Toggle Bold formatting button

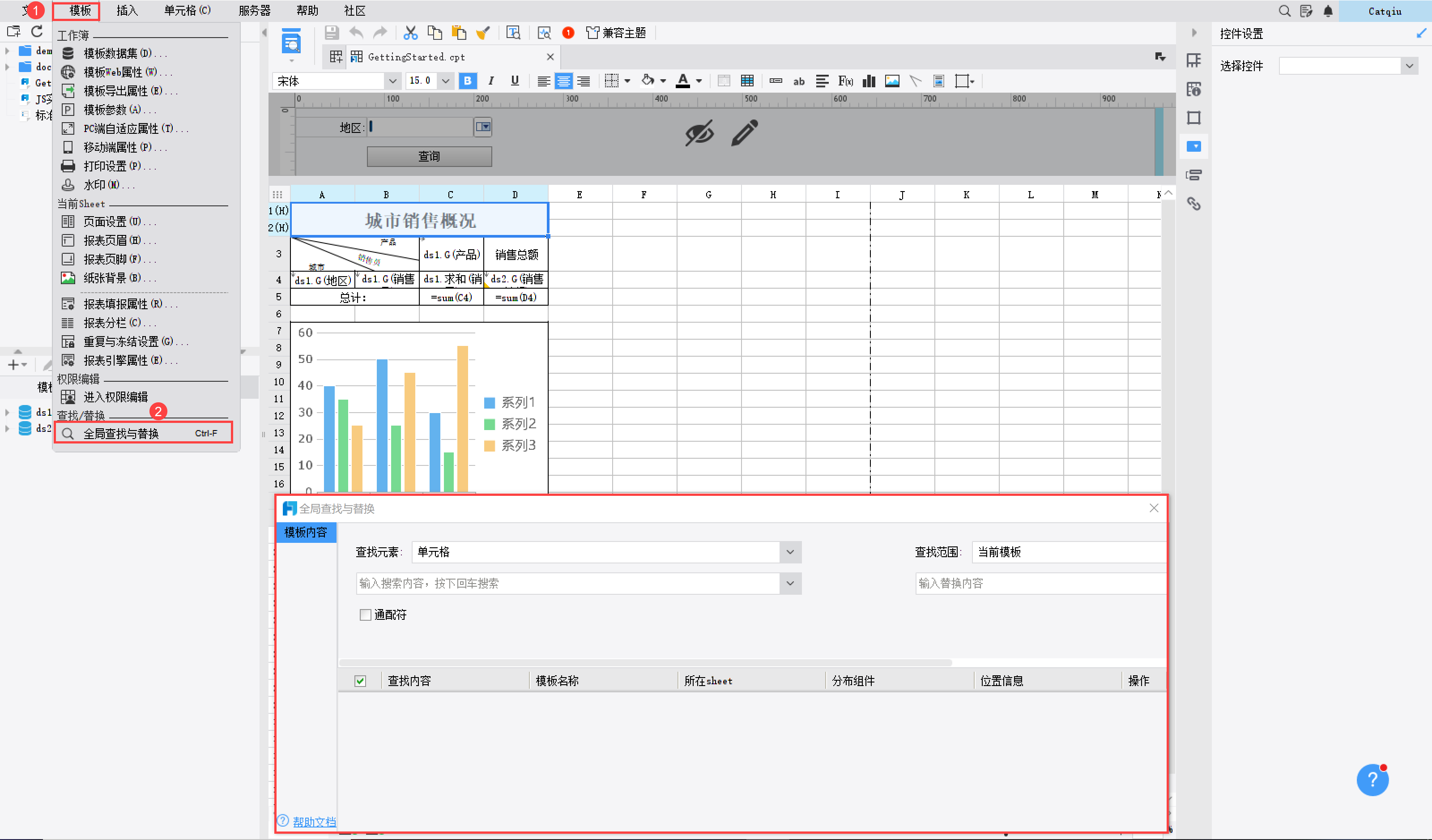pyautogui.click(x=467, y=81)
